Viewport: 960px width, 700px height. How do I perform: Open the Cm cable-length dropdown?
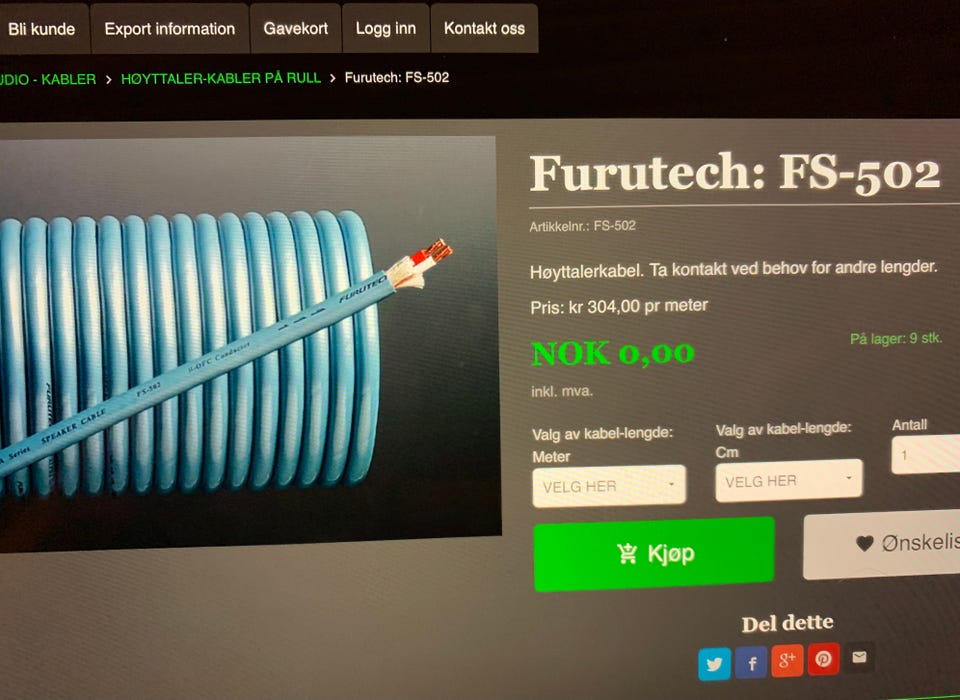(789, 481)
